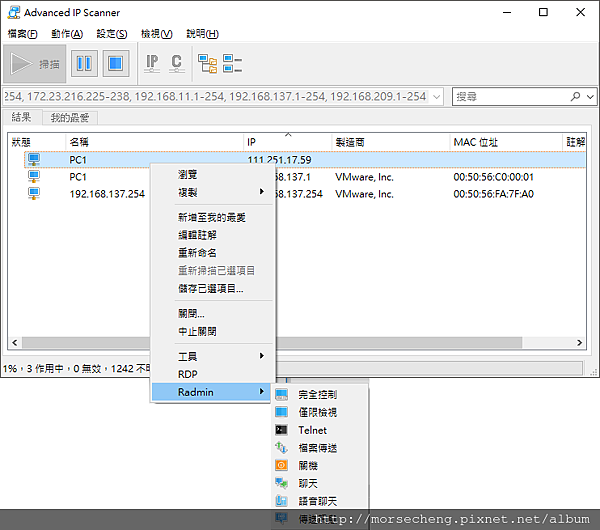The image size is (600, 530).
Task: Choose 儲存已選項目... in context menu
Action: coord(213,288)
